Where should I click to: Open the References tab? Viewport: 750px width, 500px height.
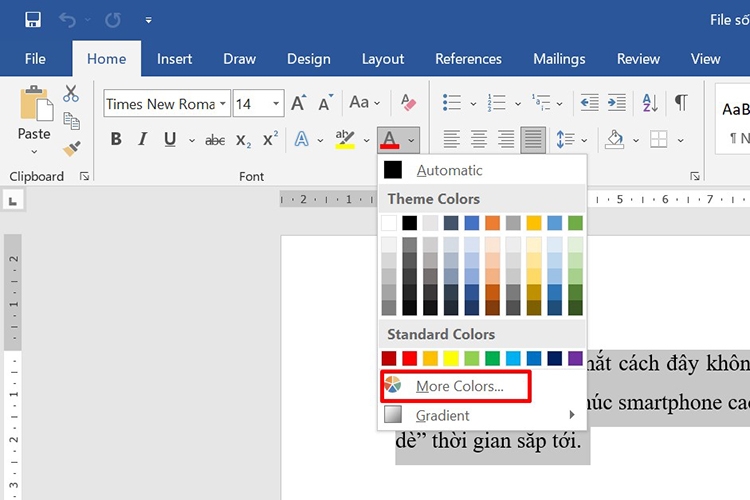[468, 59]
